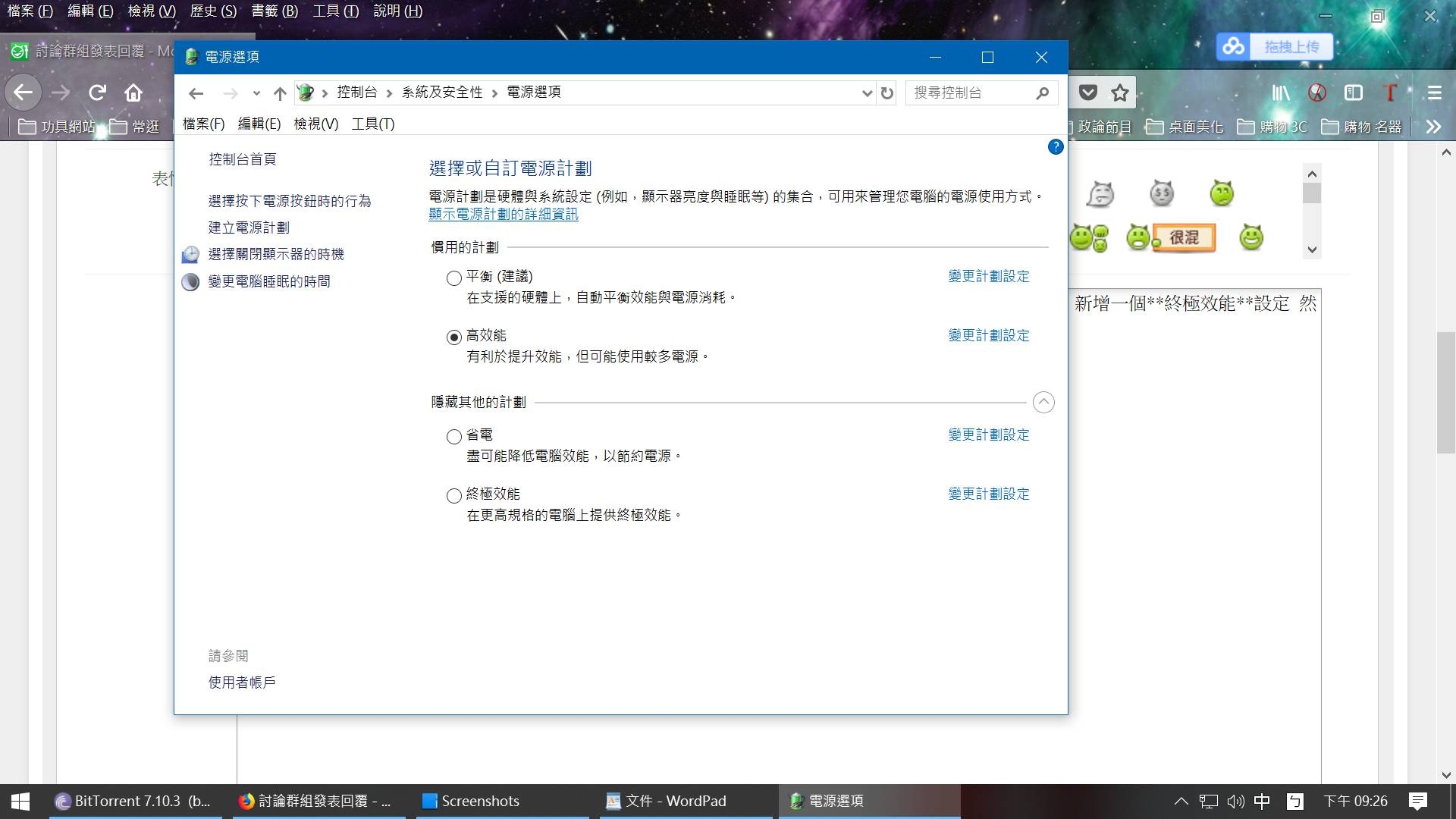Viewport: 1456px width, 819px height.
Task: Click the Firefox bookmark star icon
Action: [1119, 93]
